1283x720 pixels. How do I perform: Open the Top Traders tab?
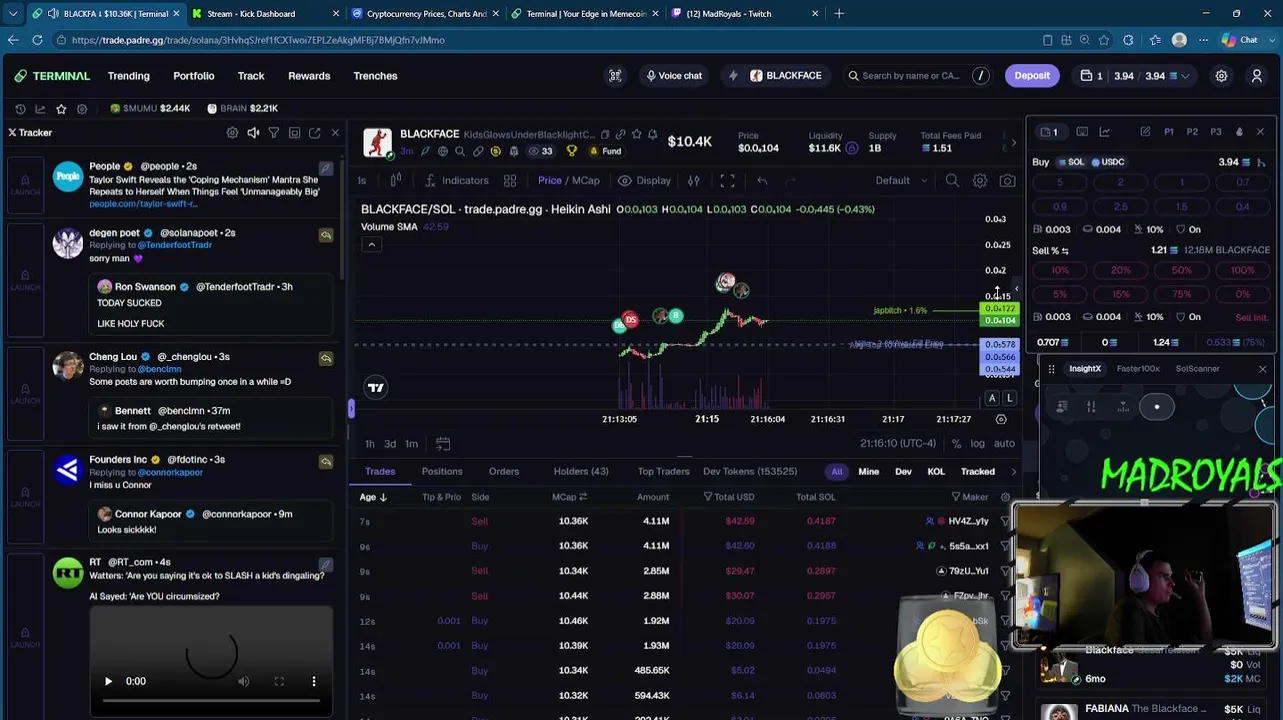point(664,471)
